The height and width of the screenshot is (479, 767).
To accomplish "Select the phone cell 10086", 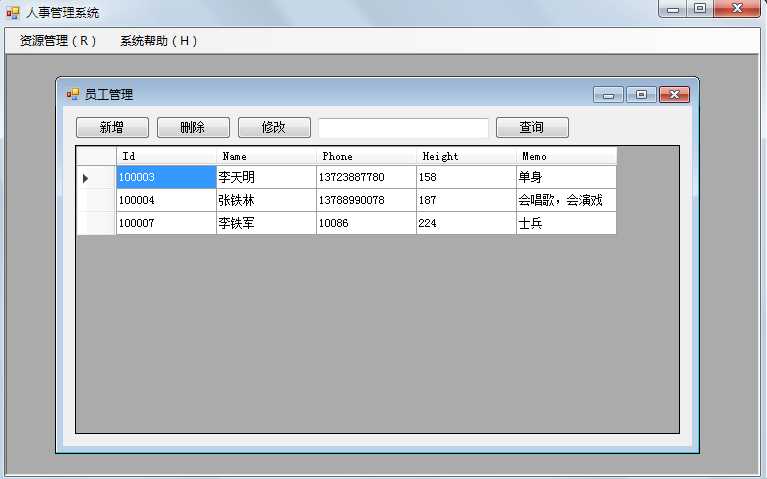I will (366, 223).
